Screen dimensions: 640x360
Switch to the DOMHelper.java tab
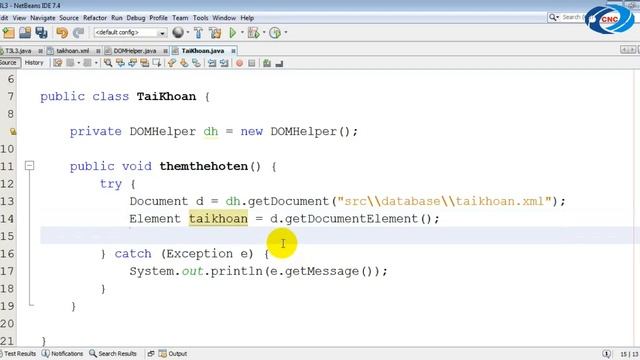click(x=135, y=51)
